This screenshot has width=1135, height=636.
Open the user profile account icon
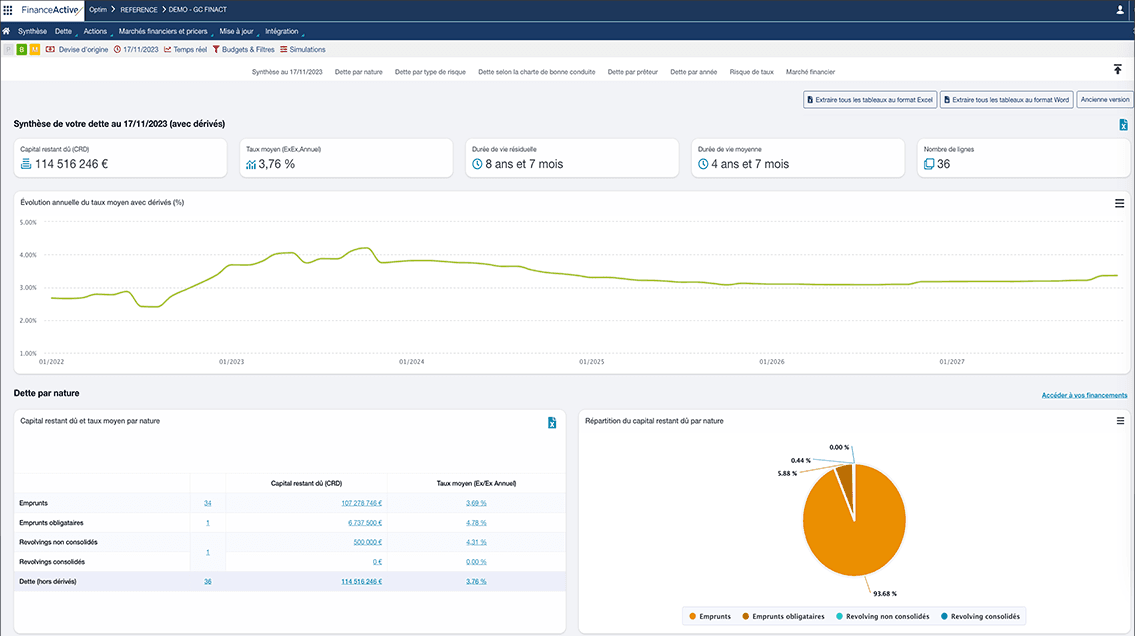1118,10
